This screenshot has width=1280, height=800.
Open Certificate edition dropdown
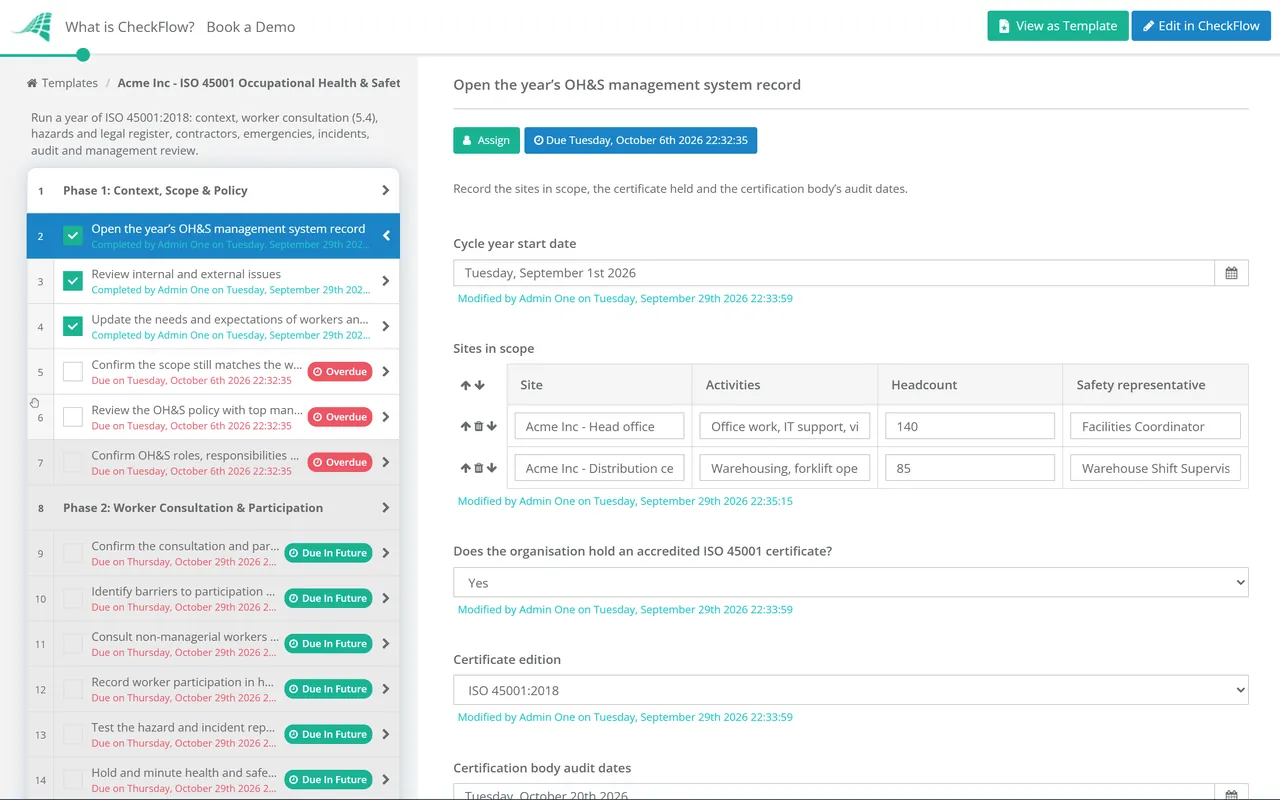point(851,690)
